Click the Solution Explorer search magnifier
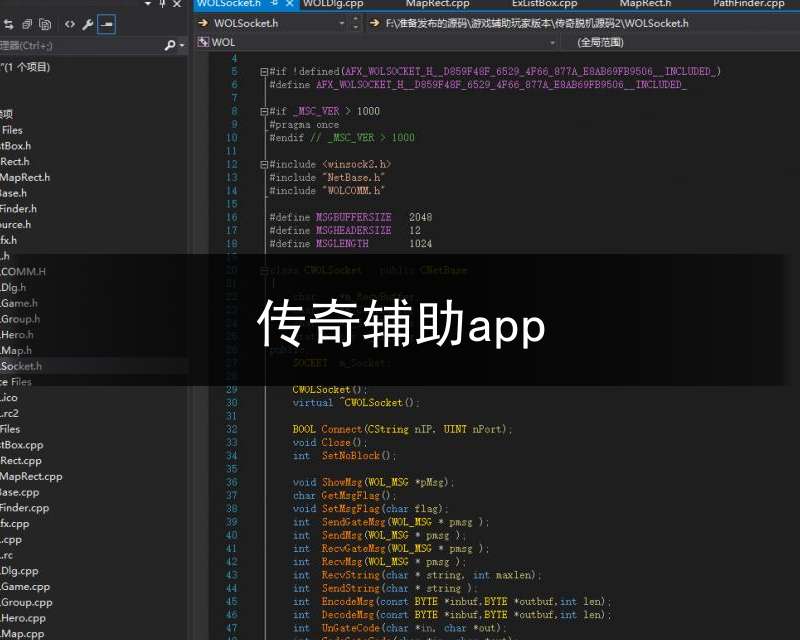800x640 pixels. [x=170, y=45]
